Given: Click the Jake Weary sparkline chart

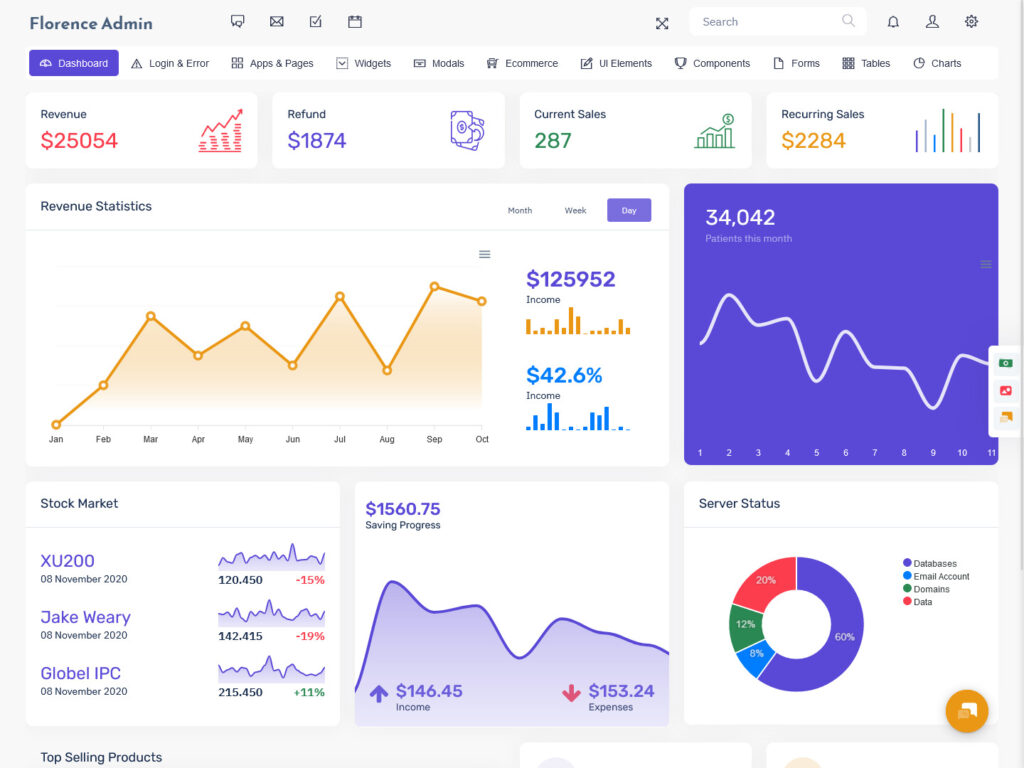Looking at the screenshot, I should point(272,613).
